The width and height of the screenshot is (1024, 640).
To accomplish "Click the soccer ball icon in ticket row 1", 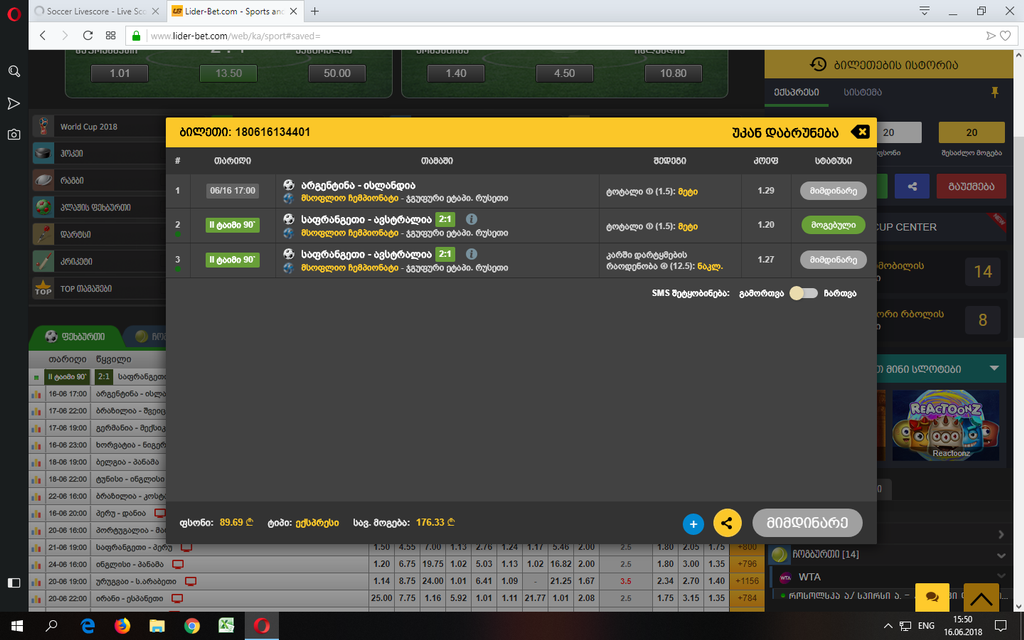I will tap(289, 185).
